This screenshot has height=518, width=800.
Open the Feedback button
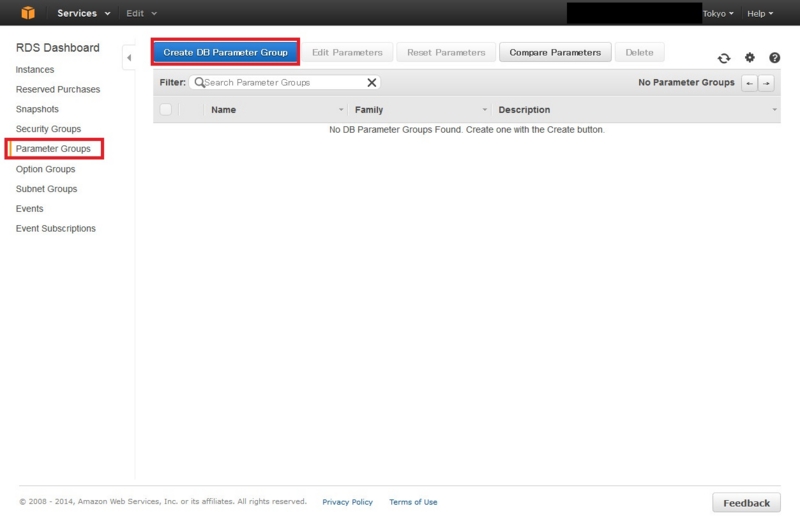click(746, 503)
